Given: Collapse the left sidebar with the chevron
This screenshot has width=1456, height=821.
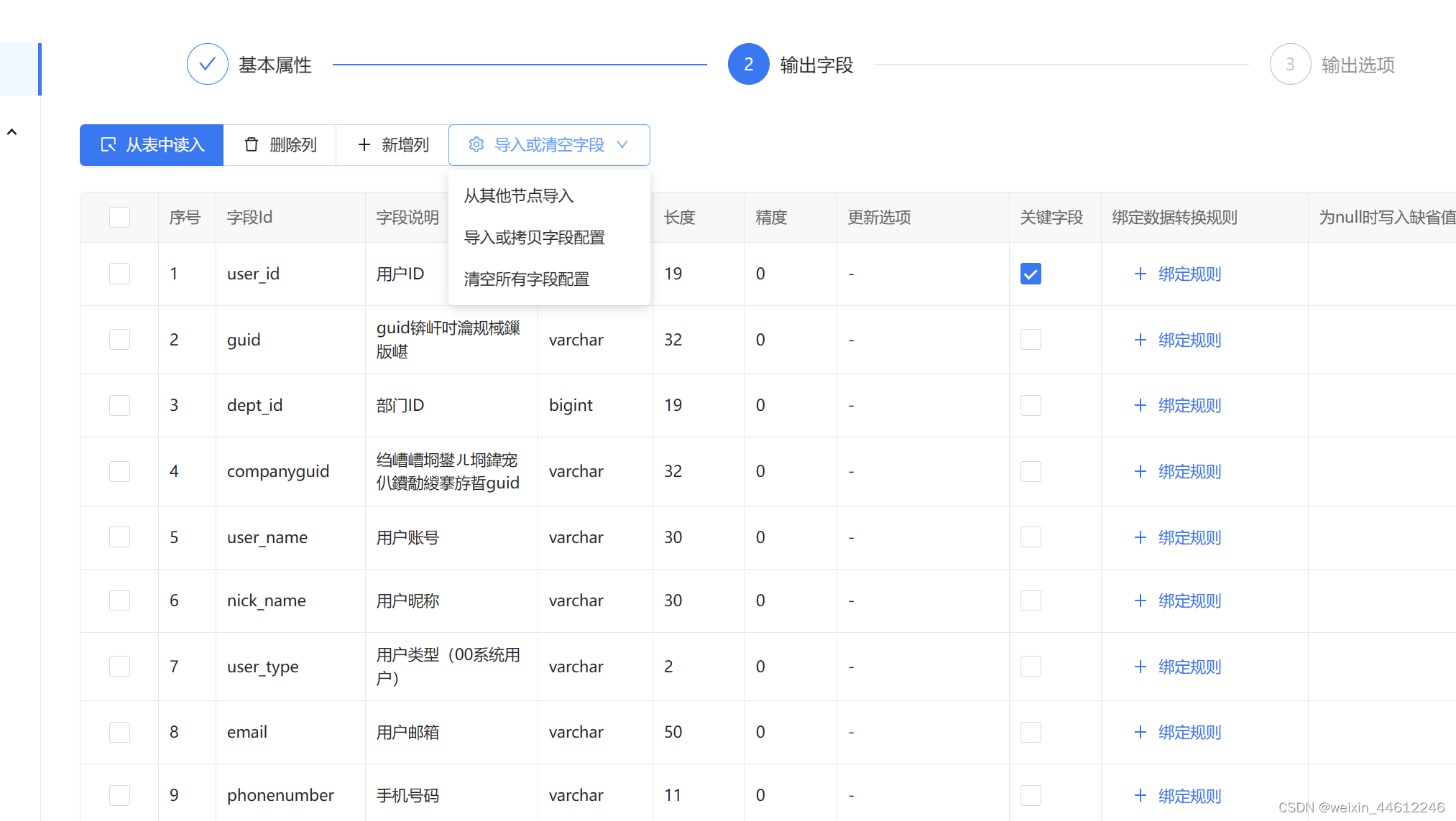Looking at the screenshot, I should [11, 132].
